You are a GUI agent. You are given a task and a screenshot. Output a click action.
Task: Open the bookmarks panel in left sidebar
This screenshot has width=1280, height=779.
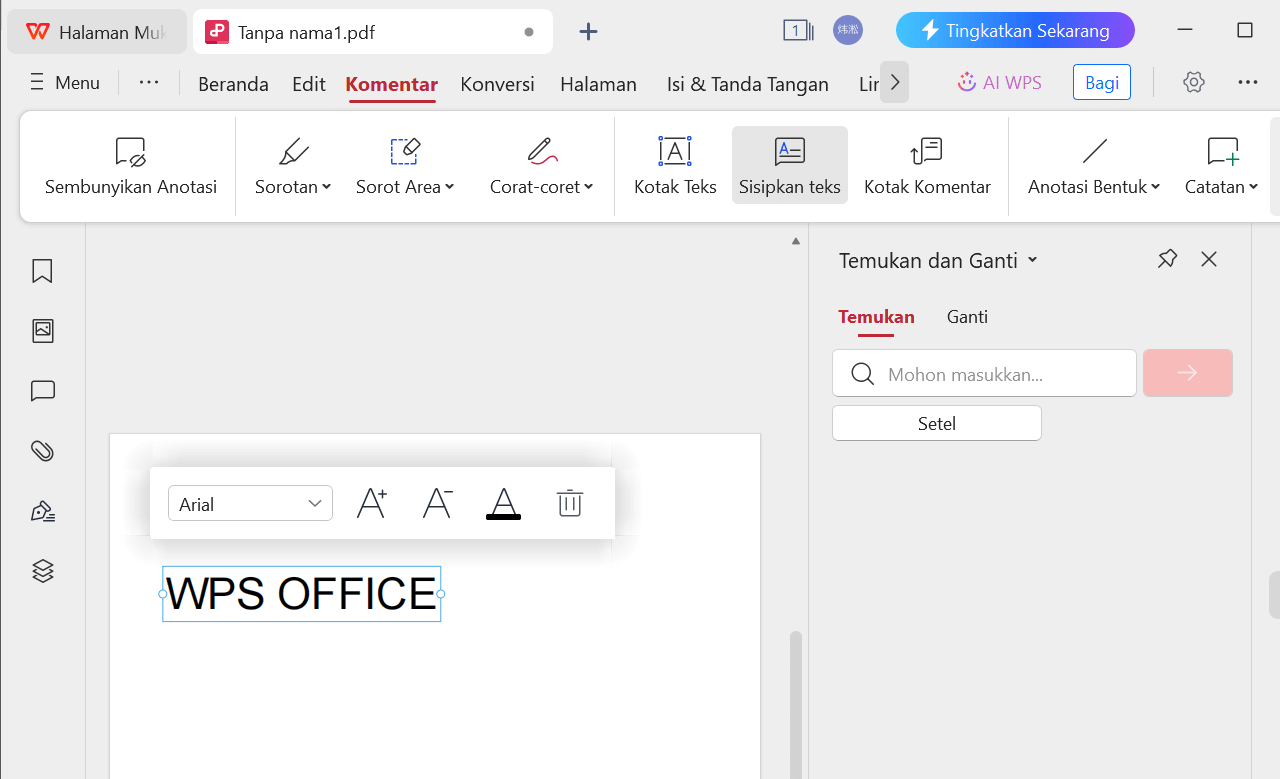tap(42, 271)
